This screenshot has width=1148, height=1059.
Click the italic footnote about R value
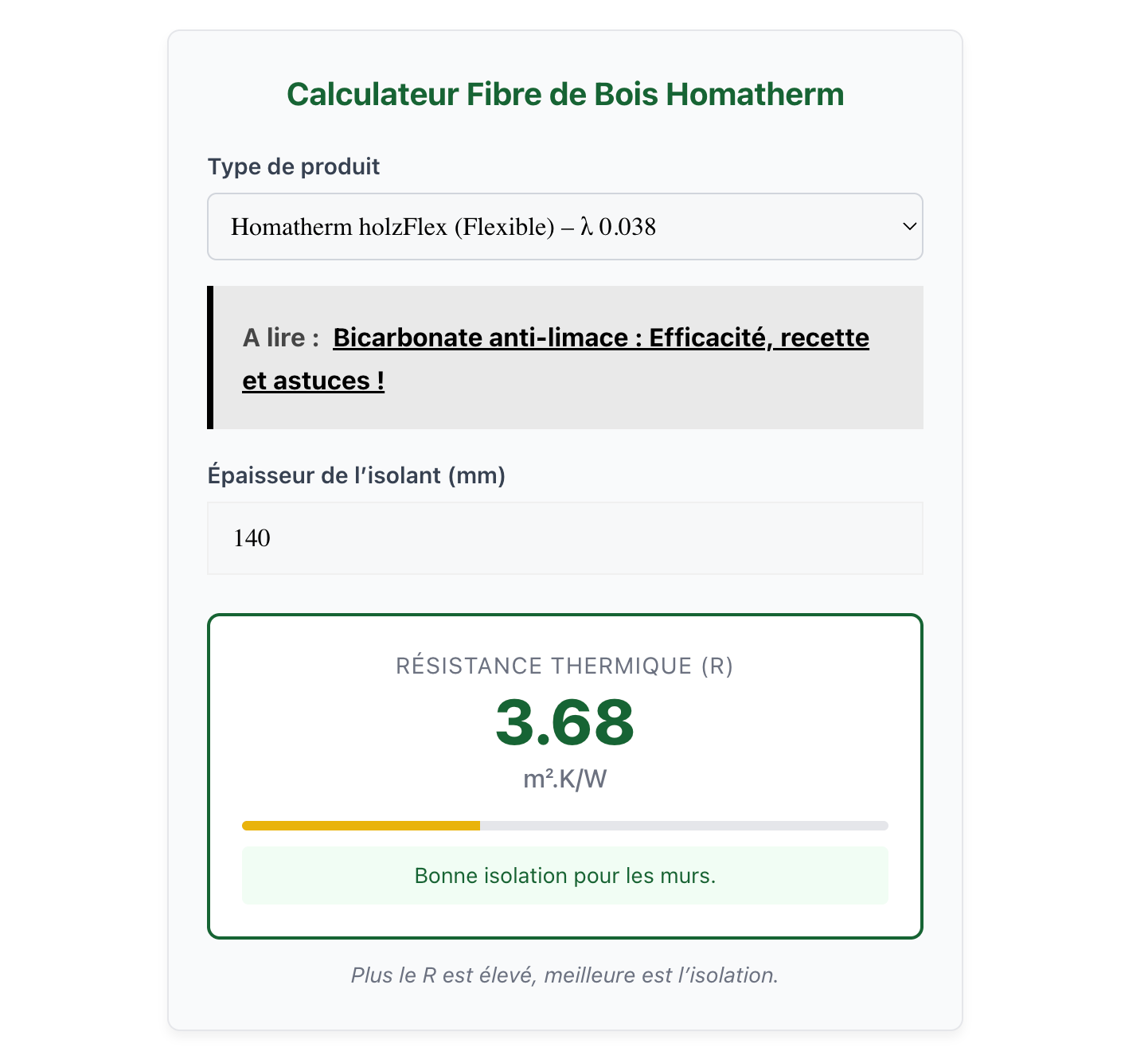tap(564, 975)
